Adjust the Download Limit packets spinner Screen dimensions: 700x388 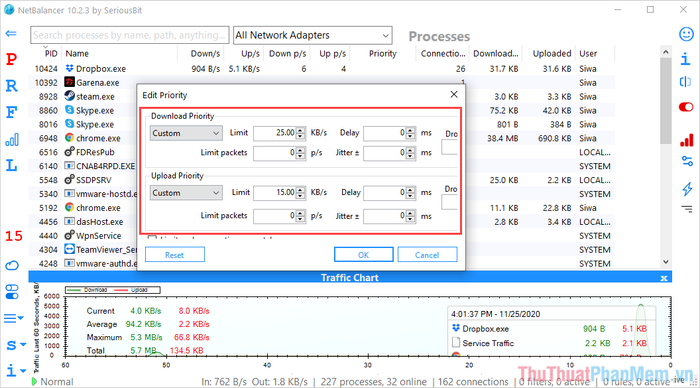tap(300, 153)
